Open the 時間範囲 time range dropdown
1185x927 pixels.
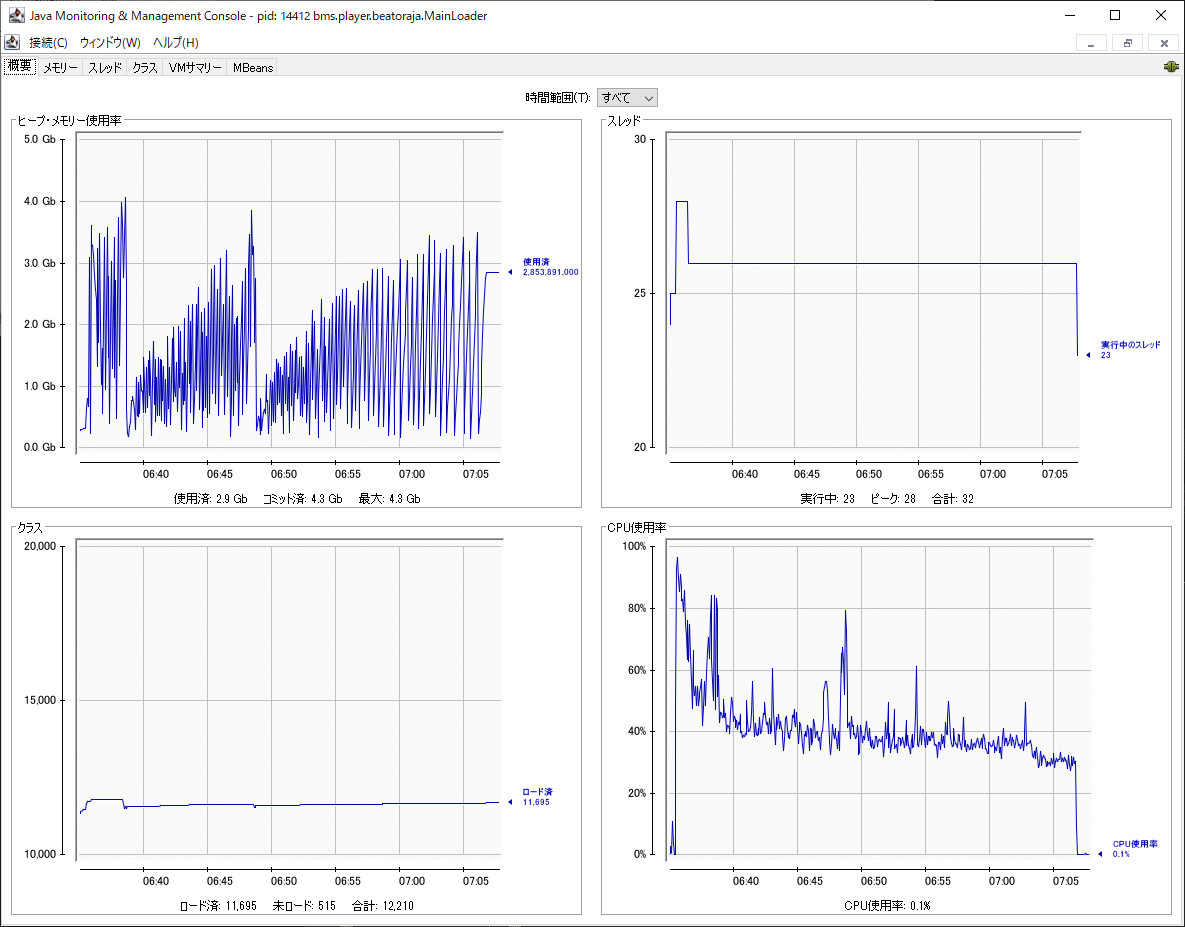tap(627, 97)
